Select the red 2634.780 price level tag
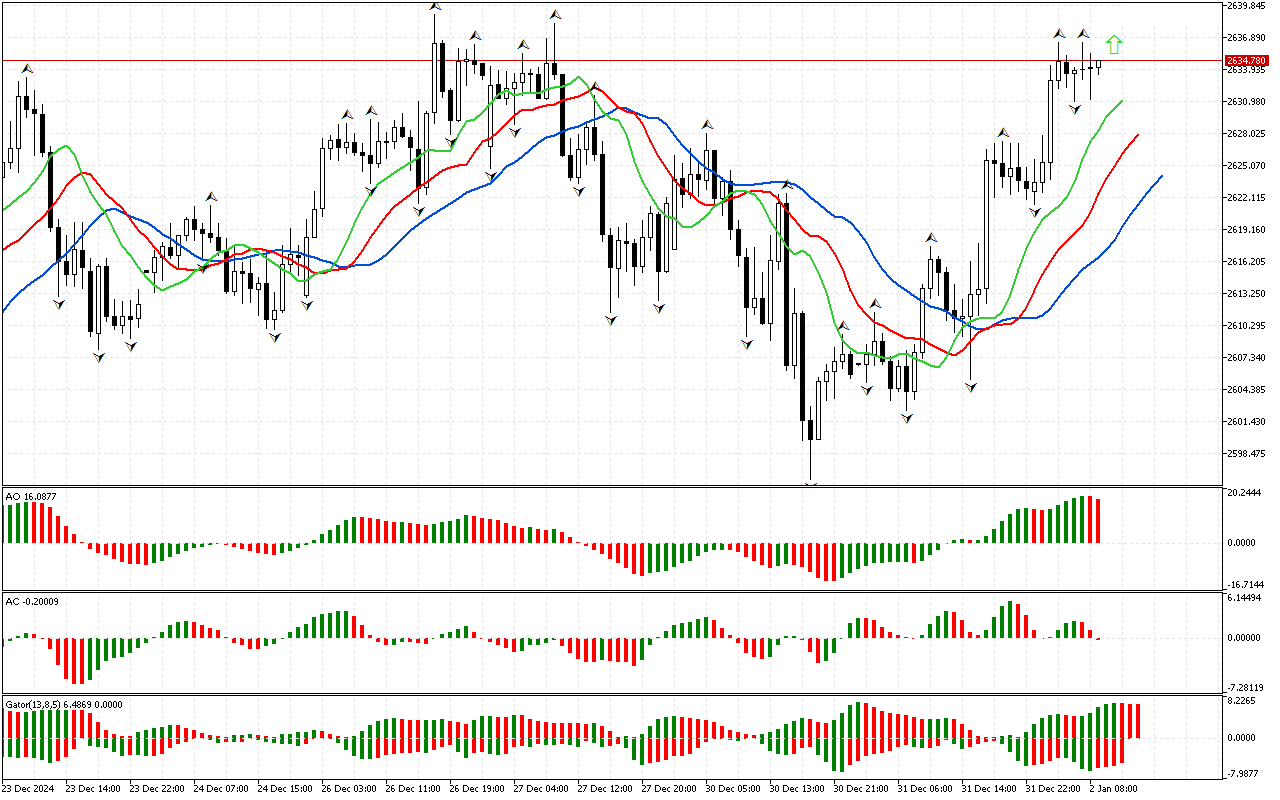The width and height of the screenshot is (1280, 800). pos(1245,61)
